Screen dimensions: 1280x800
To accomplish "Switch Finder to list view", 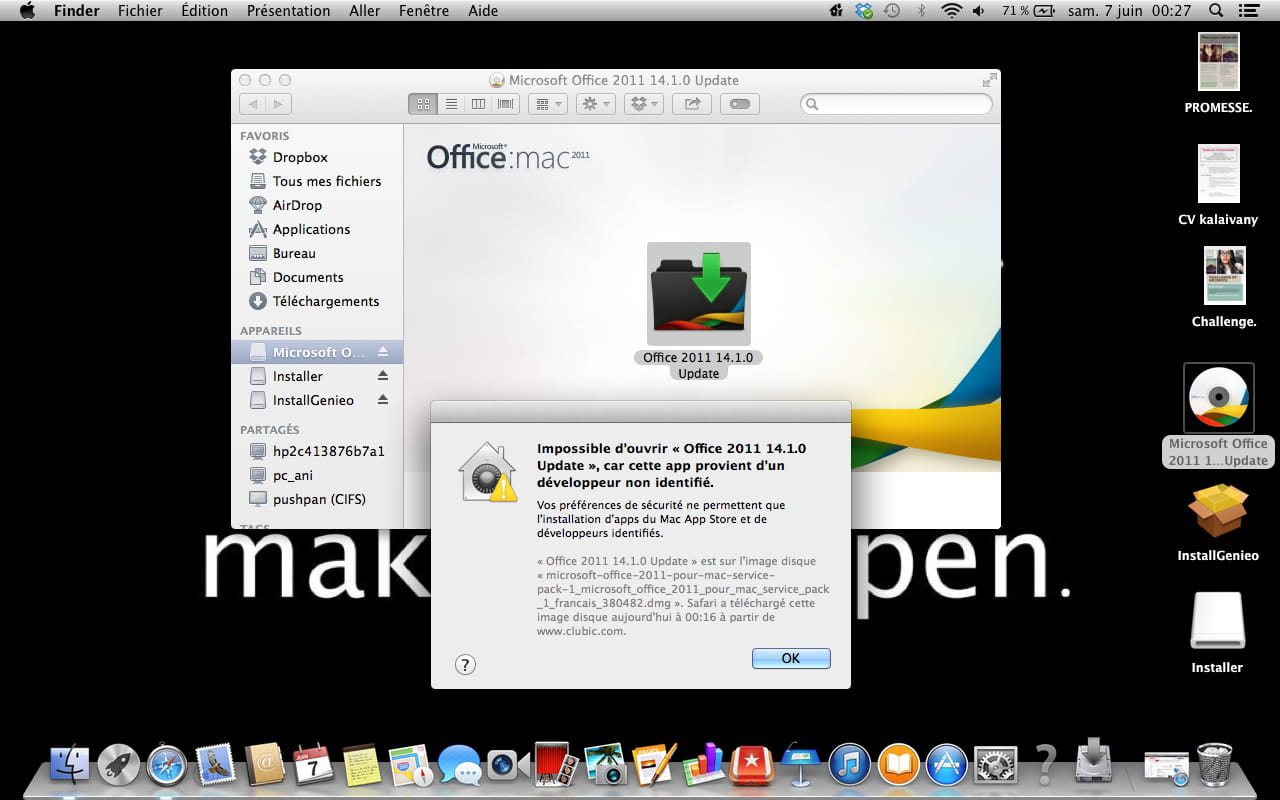I will [x=451, y=103].
